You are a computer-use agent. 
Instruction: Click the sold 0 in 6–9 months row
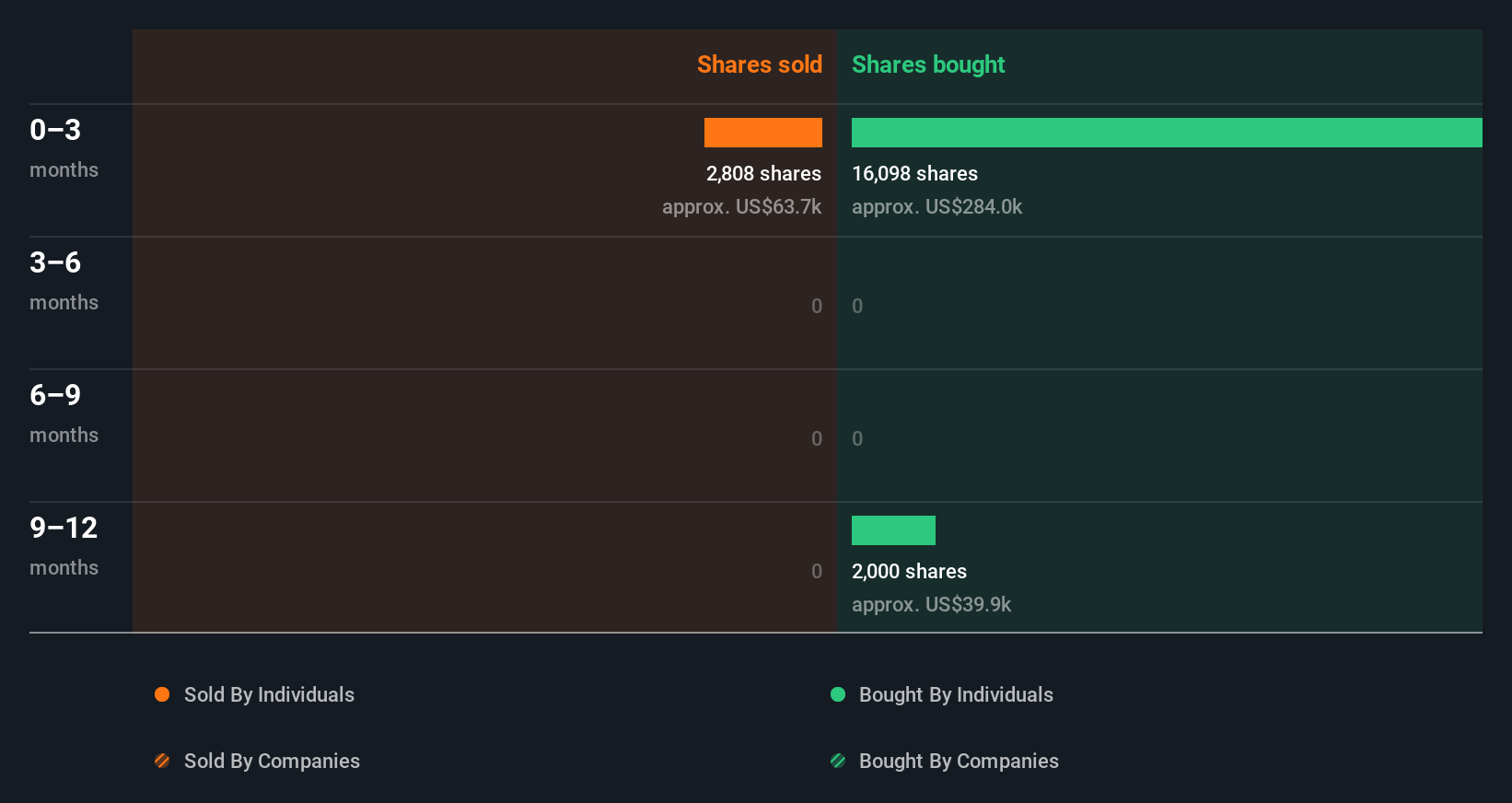point(817,438)
